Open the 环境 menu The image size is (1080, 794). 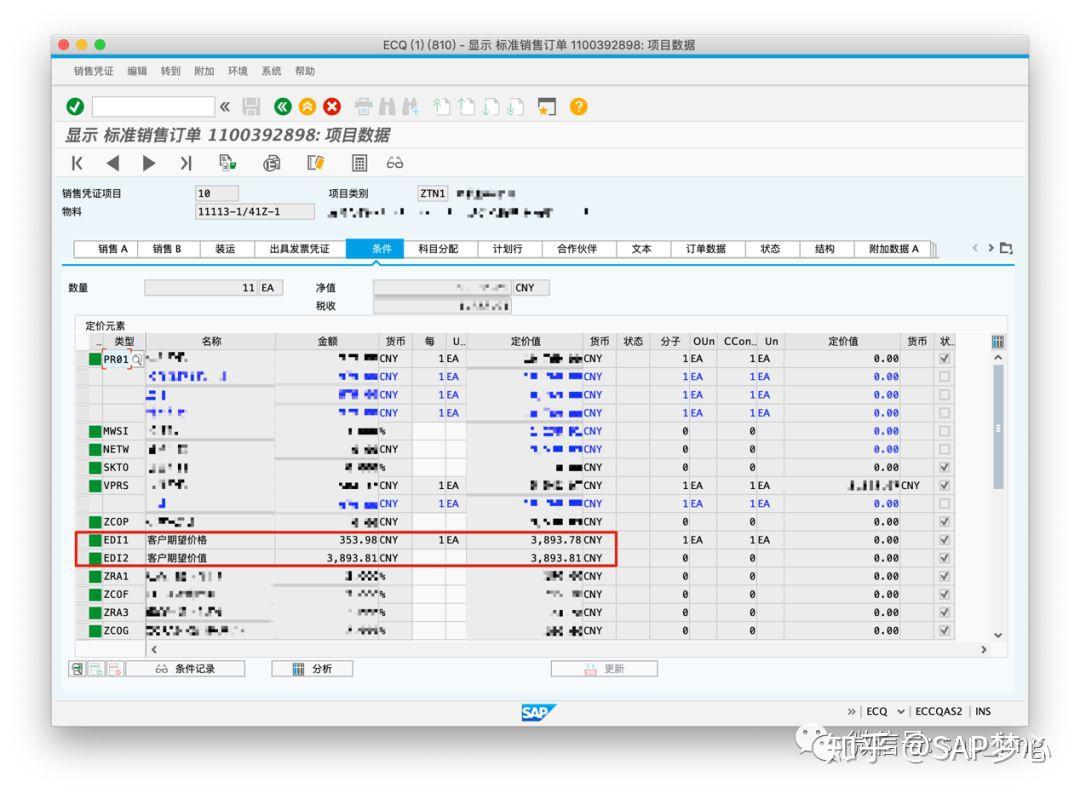pos(238,71)
